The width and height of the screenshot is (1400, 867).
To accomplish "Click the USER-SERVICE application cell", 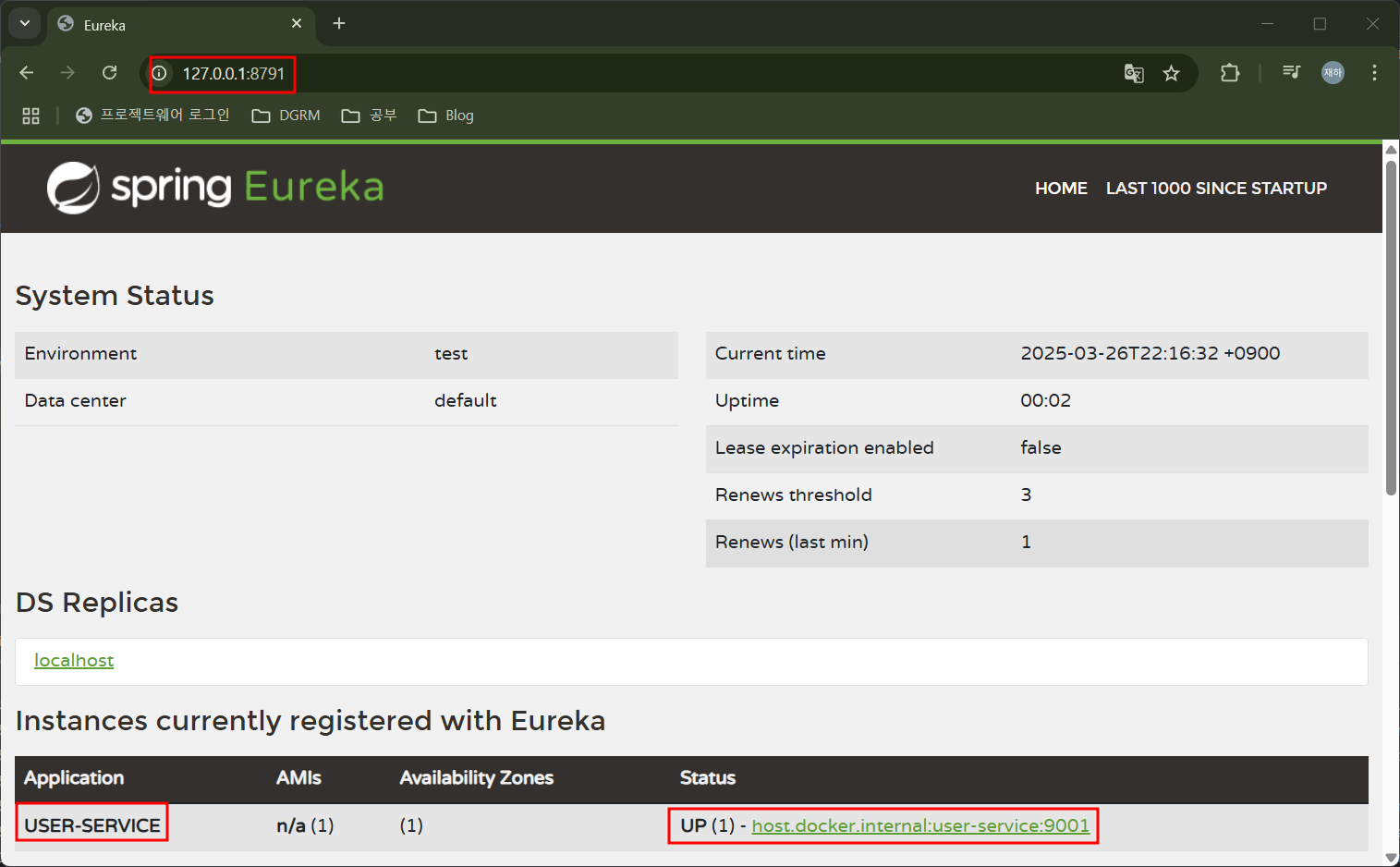I will pyautogui.click(x=92, y=825).
